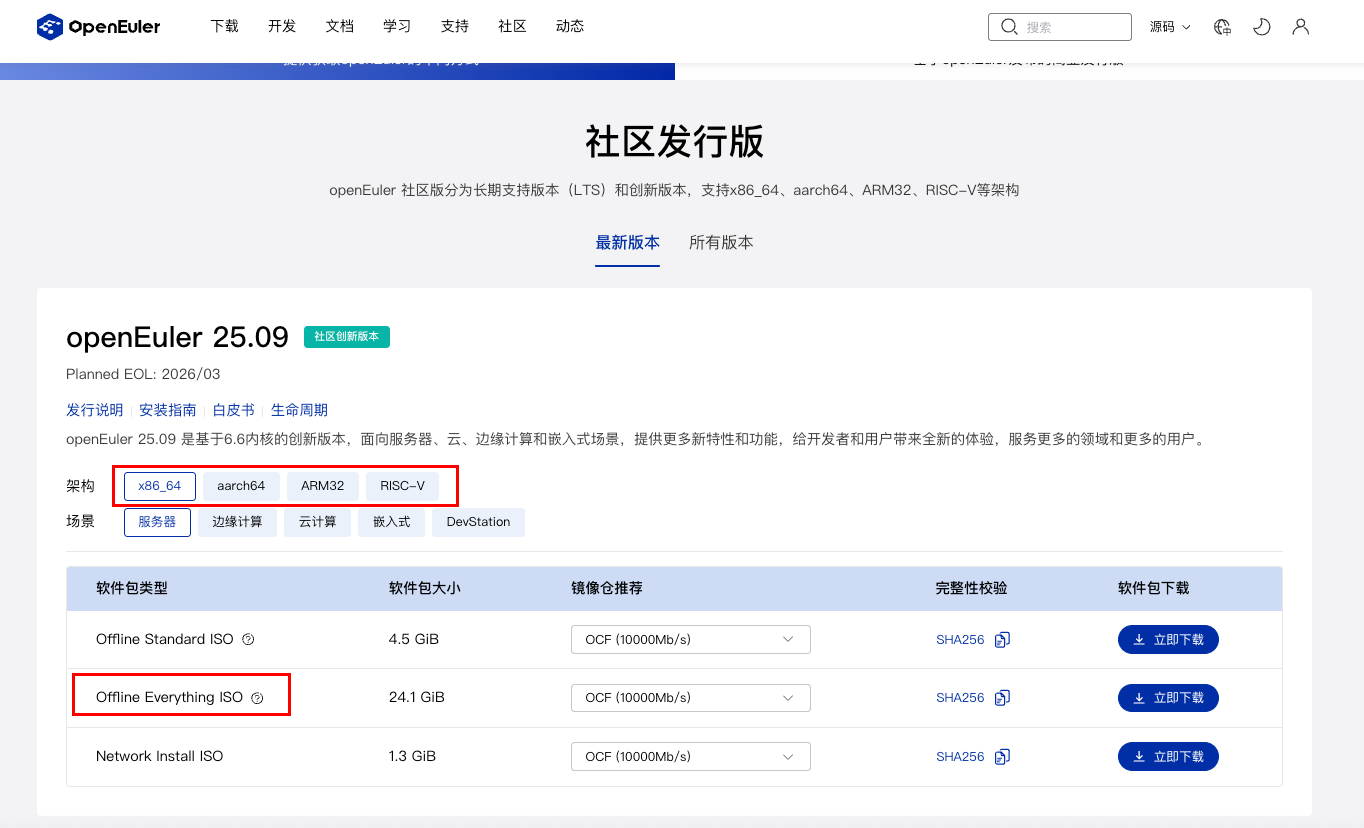This screenshot has height=828, width=1364.
Task: Click the Planned EOL: 2026/03 text
Action: (x=143, y=374)
